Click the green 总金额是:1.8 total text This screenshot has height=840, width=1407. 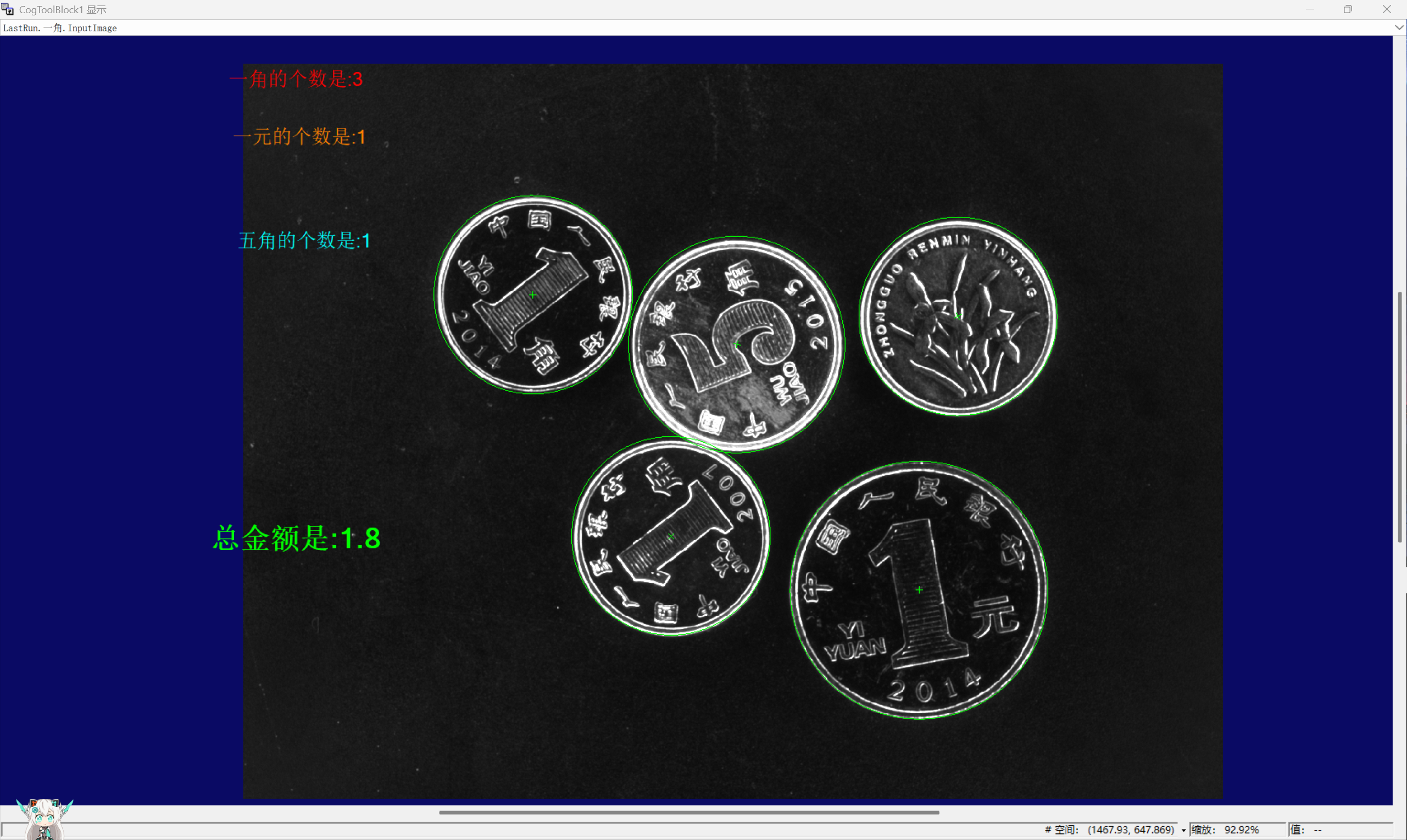(x=297, y=538)
